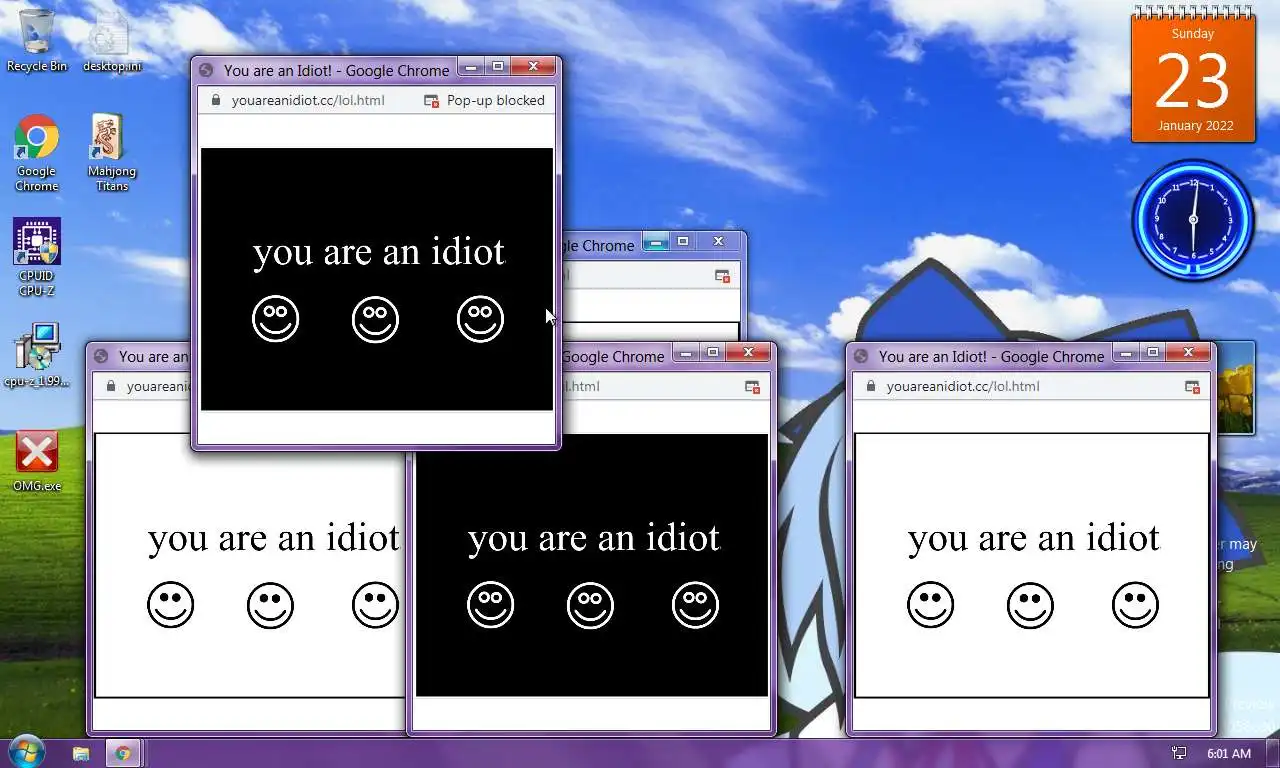Click the first smiley in the top window
This screenshot has height=768, width=1280.
tap(275, 319)
